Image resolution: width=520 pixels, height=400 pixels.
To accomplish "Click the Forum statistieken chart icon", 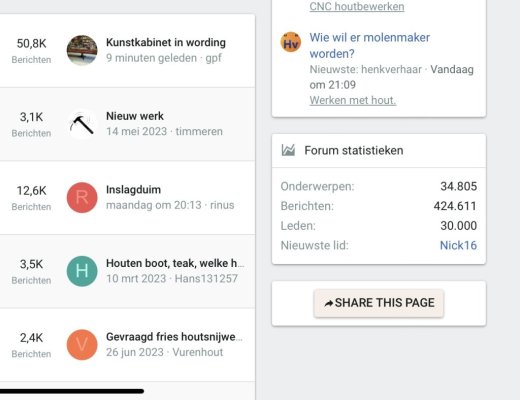I will [288, 150].
